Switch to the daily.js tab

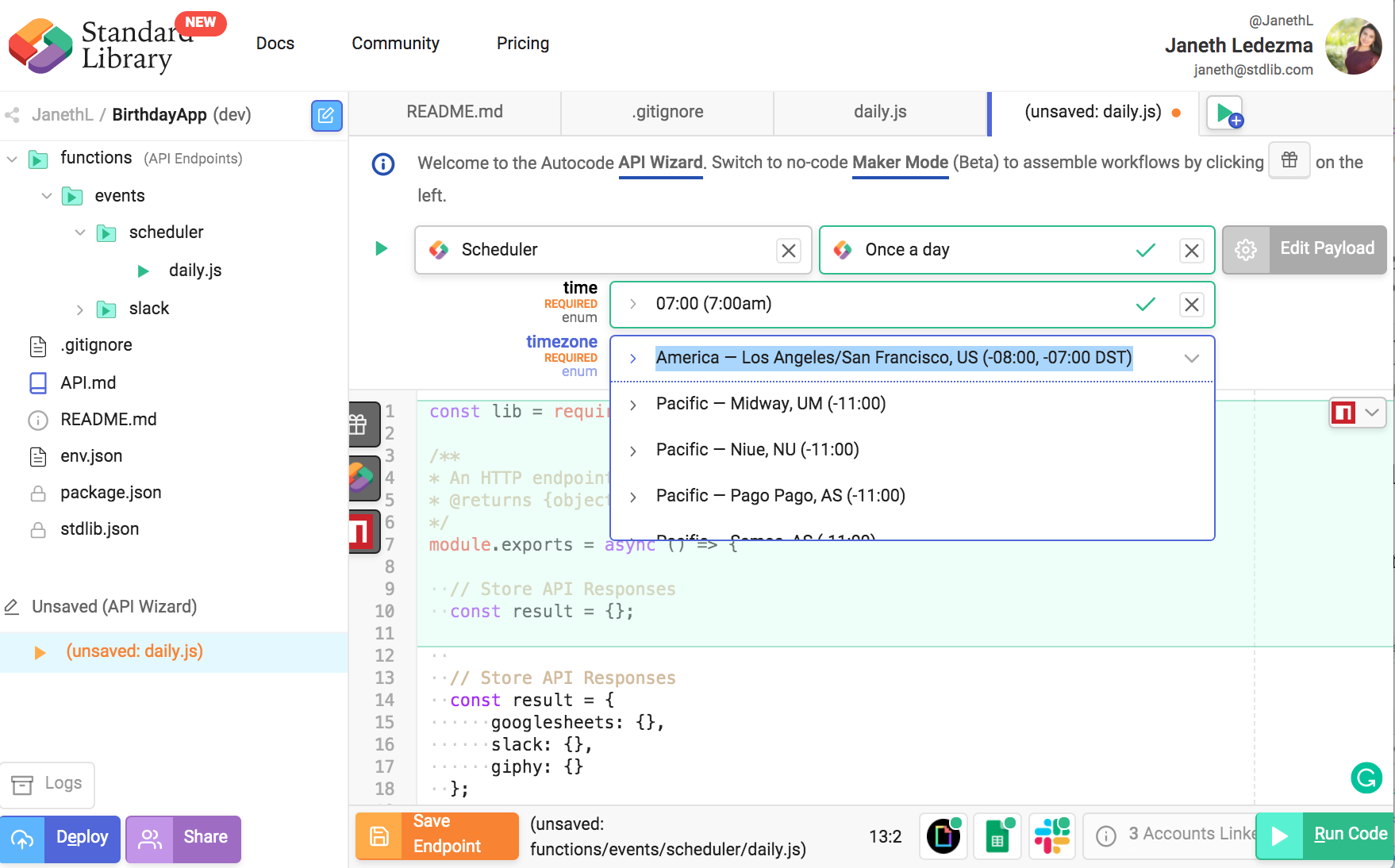880,113
